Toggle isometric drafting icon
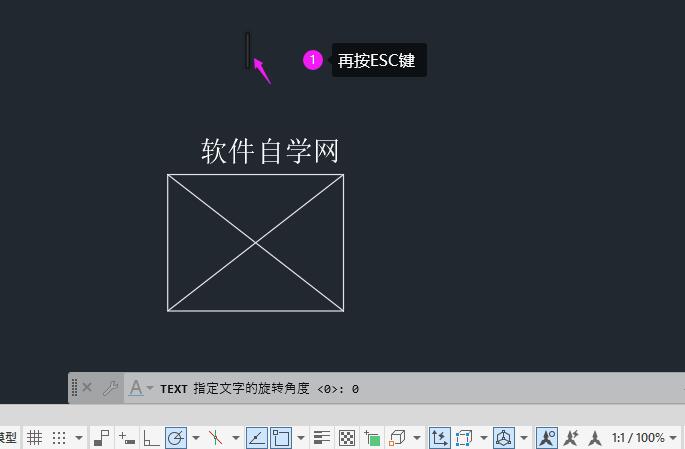Screen dimensions: 685x449 tap(216, 437)
